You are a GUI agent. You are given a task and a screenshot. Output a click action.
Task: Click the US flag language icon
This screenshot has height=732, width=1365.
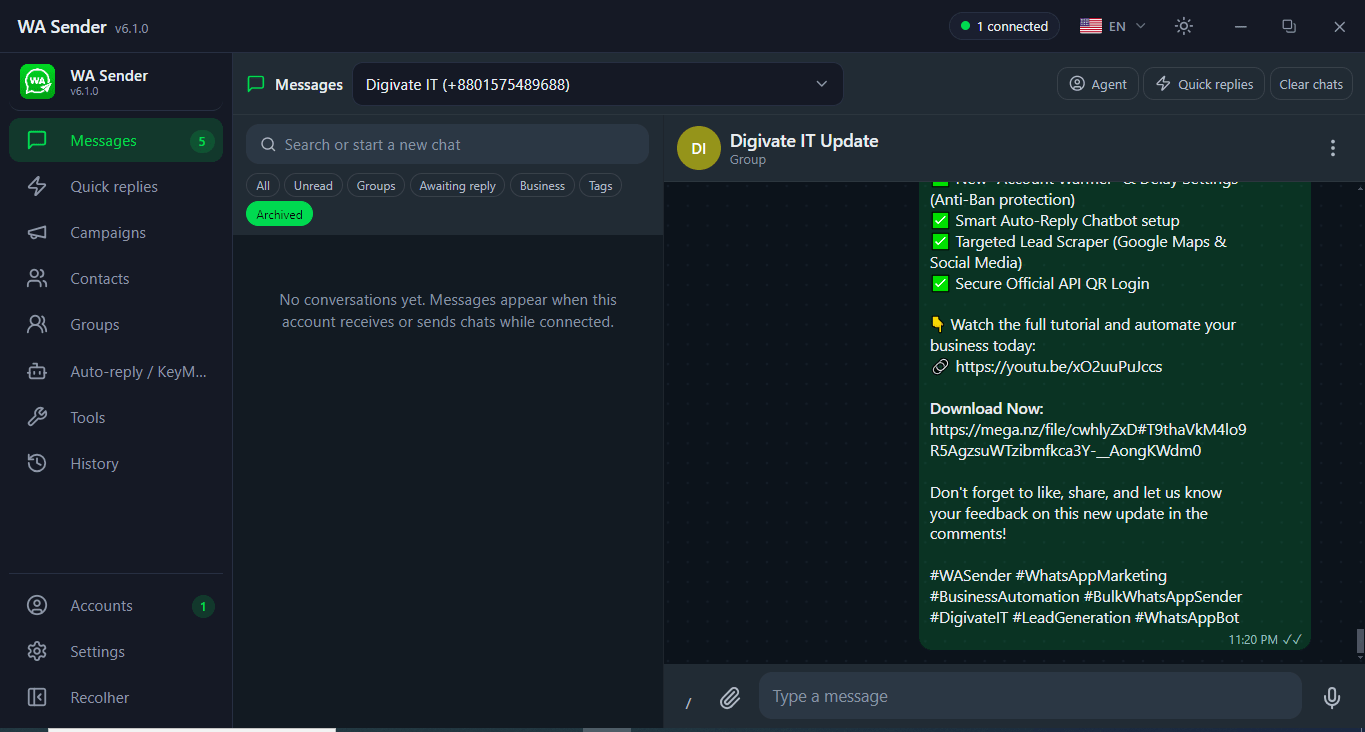pos(1091,26)
